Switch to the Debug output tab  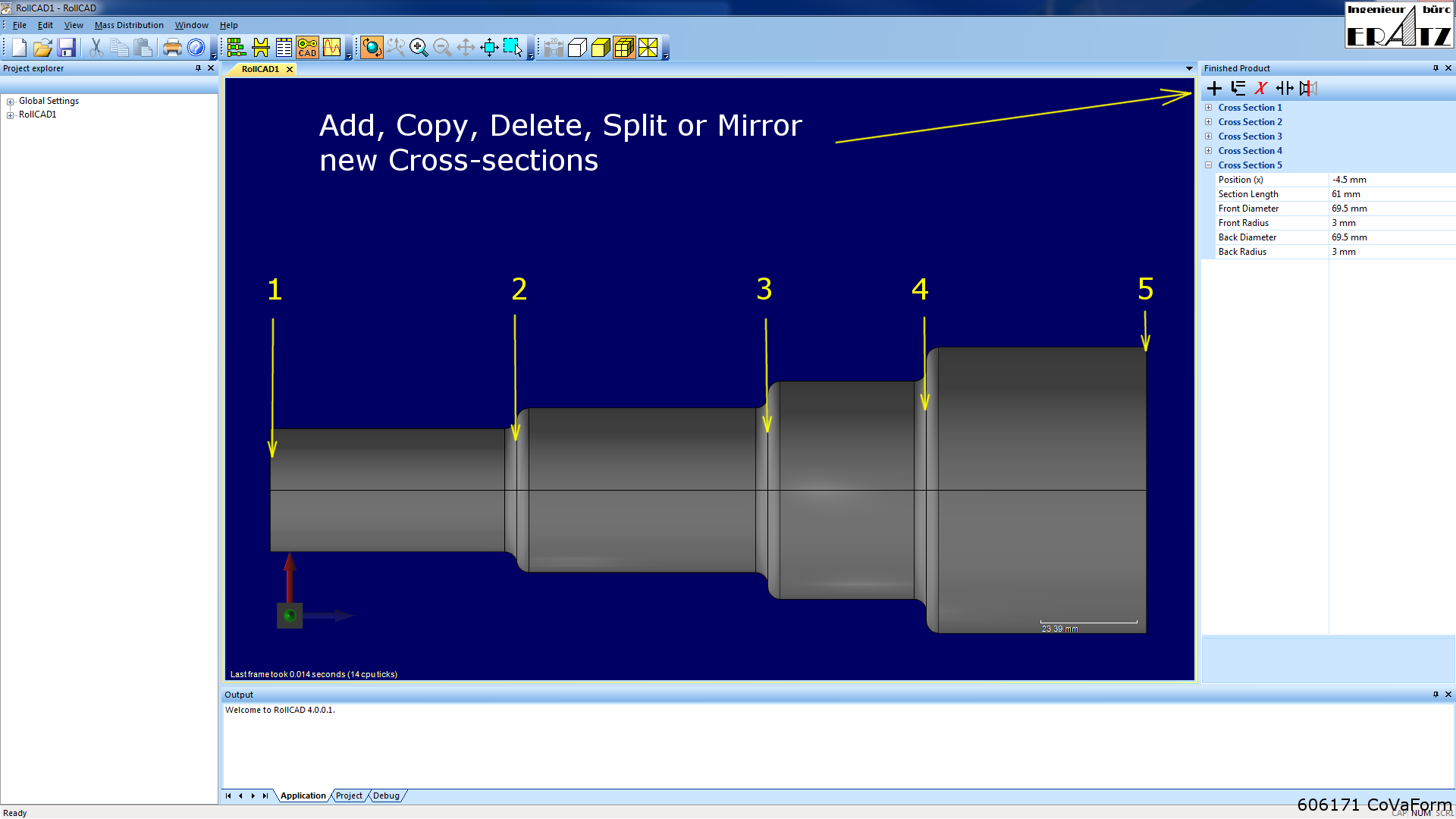(x=386, y=795)
